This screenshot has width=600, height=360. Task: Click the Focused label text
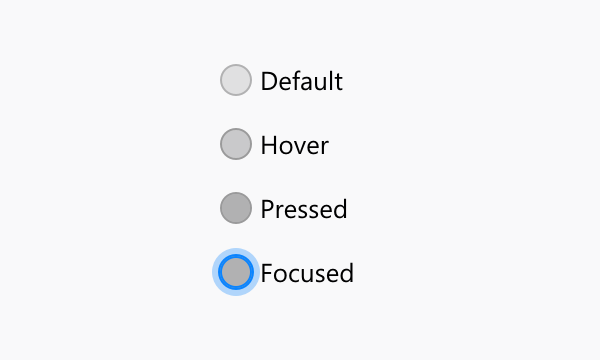[x=307, y=273]
